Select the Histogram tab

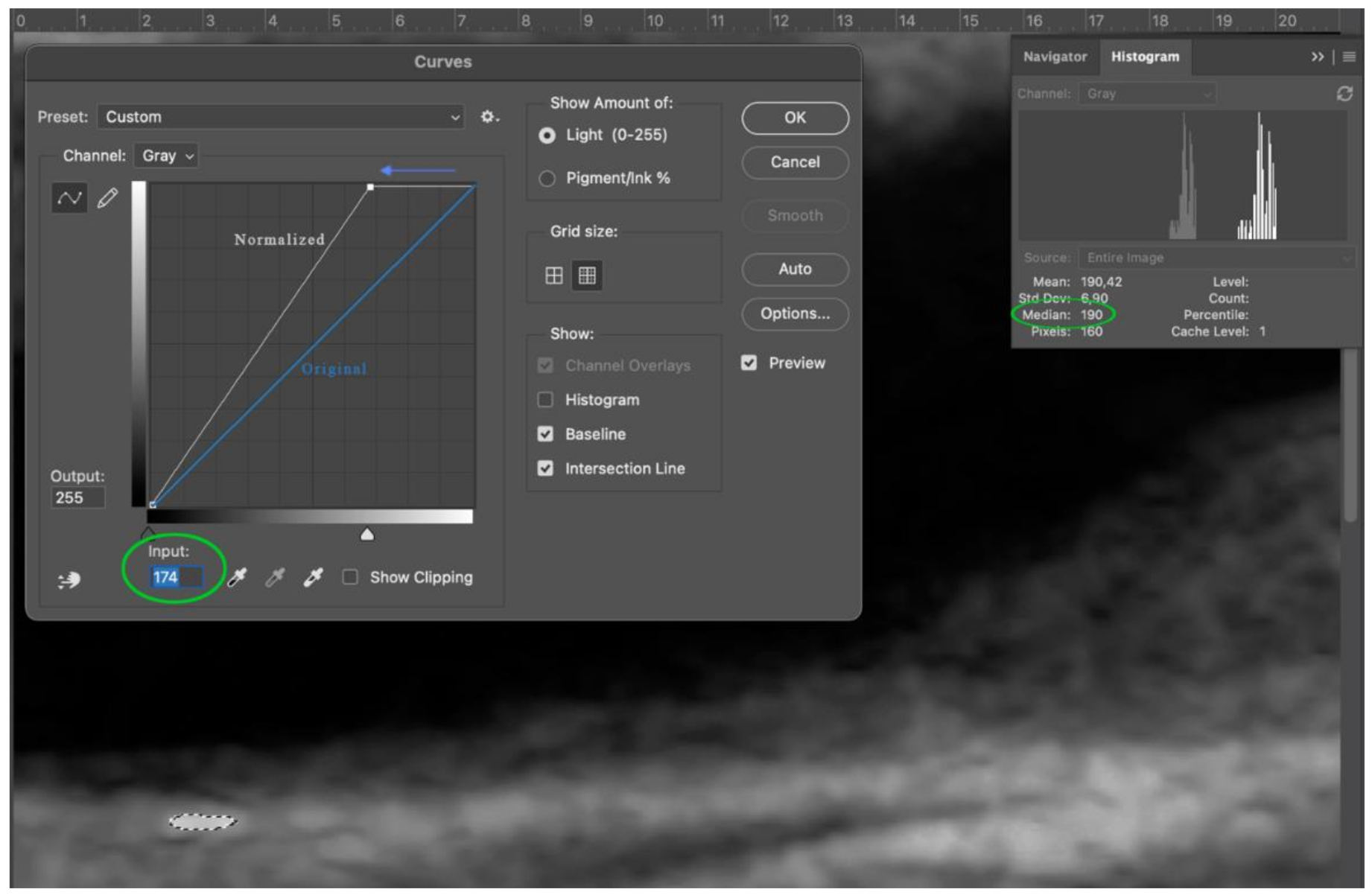coord(1145,56)
